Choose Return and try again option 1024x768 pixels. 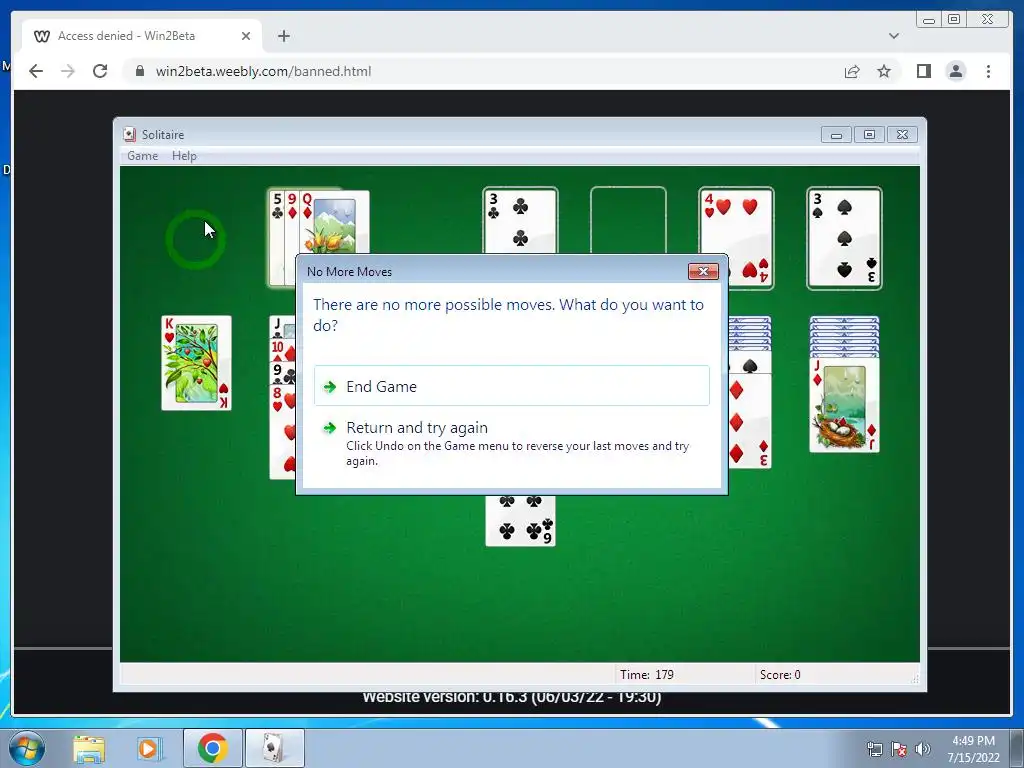coord(511,444)
